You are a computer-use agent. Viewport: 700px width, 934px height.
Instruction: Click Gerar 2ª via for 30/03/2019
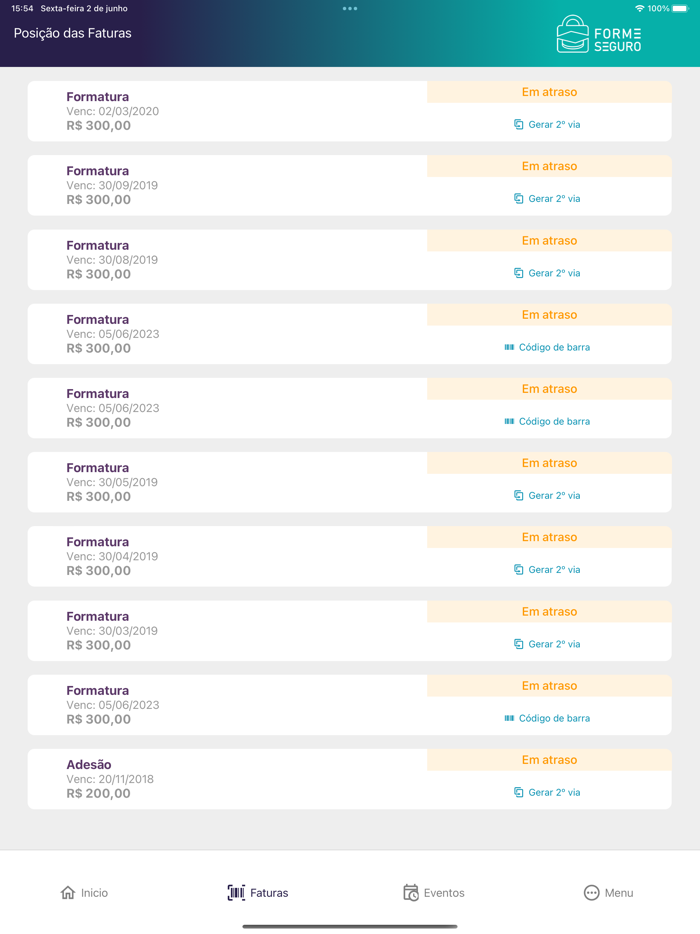[547, 644]
